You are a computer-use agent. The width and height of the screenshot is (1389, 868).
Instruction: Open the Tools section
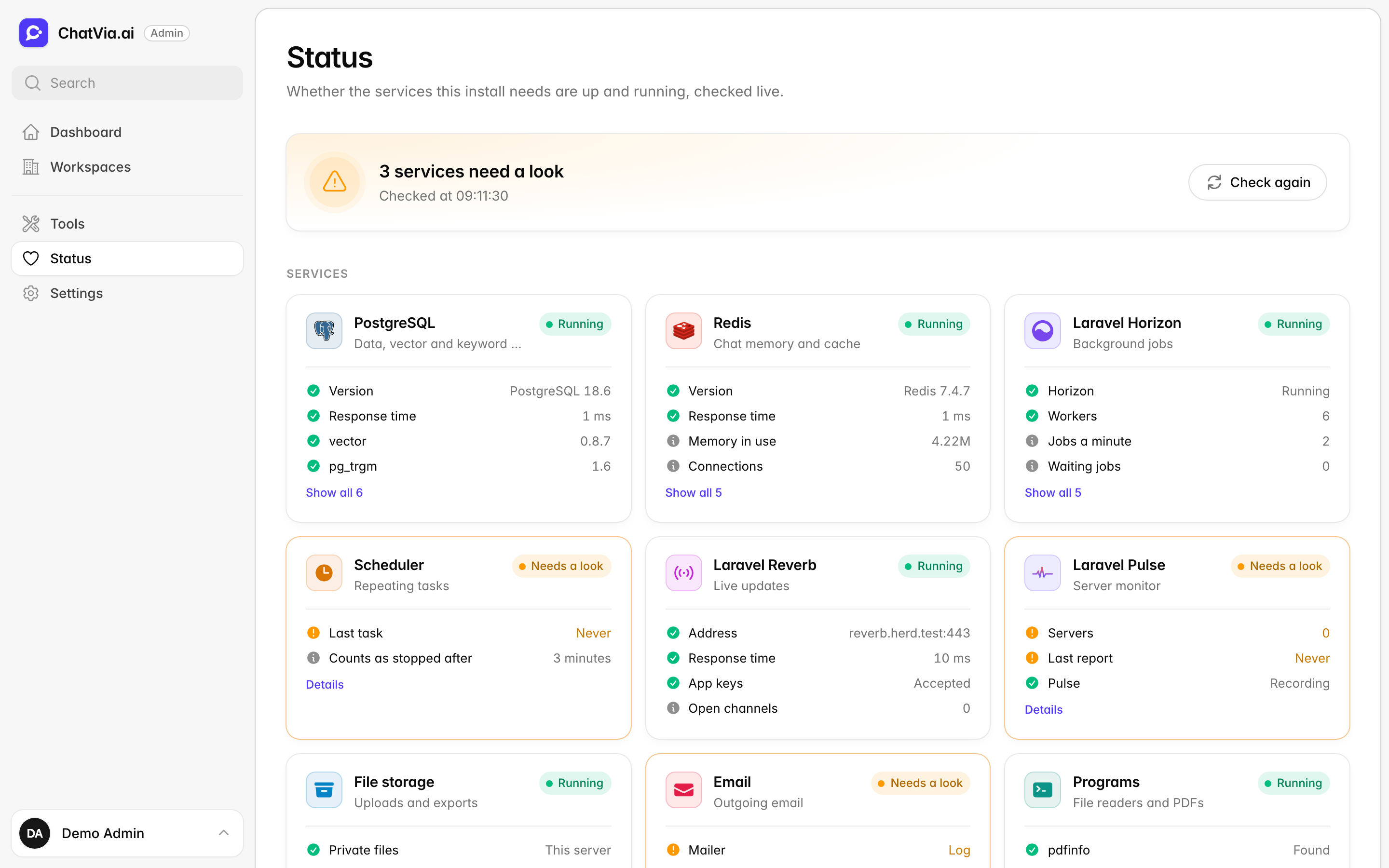(x=127, y=224)
